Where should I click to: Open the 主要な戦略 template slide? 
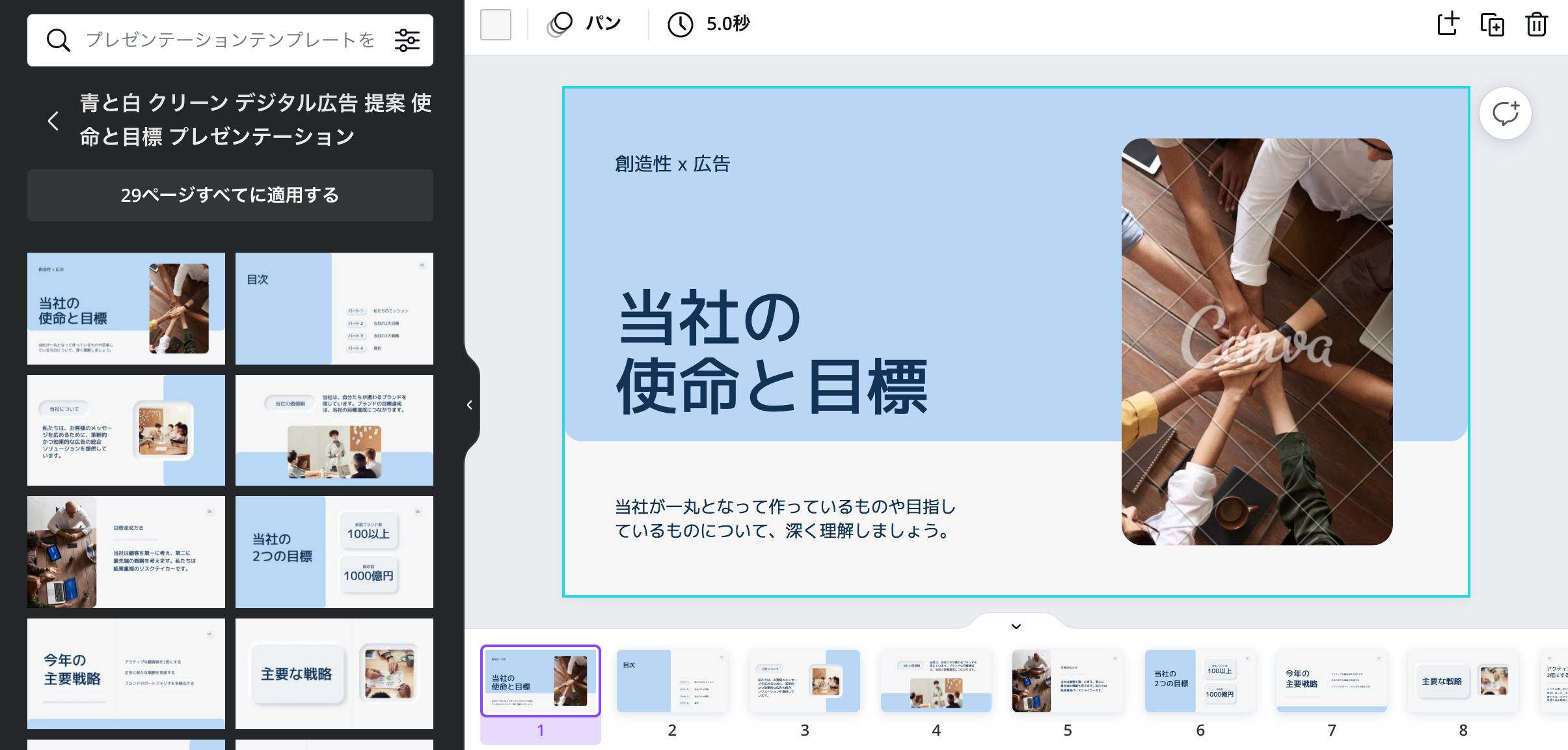(334, 673)
